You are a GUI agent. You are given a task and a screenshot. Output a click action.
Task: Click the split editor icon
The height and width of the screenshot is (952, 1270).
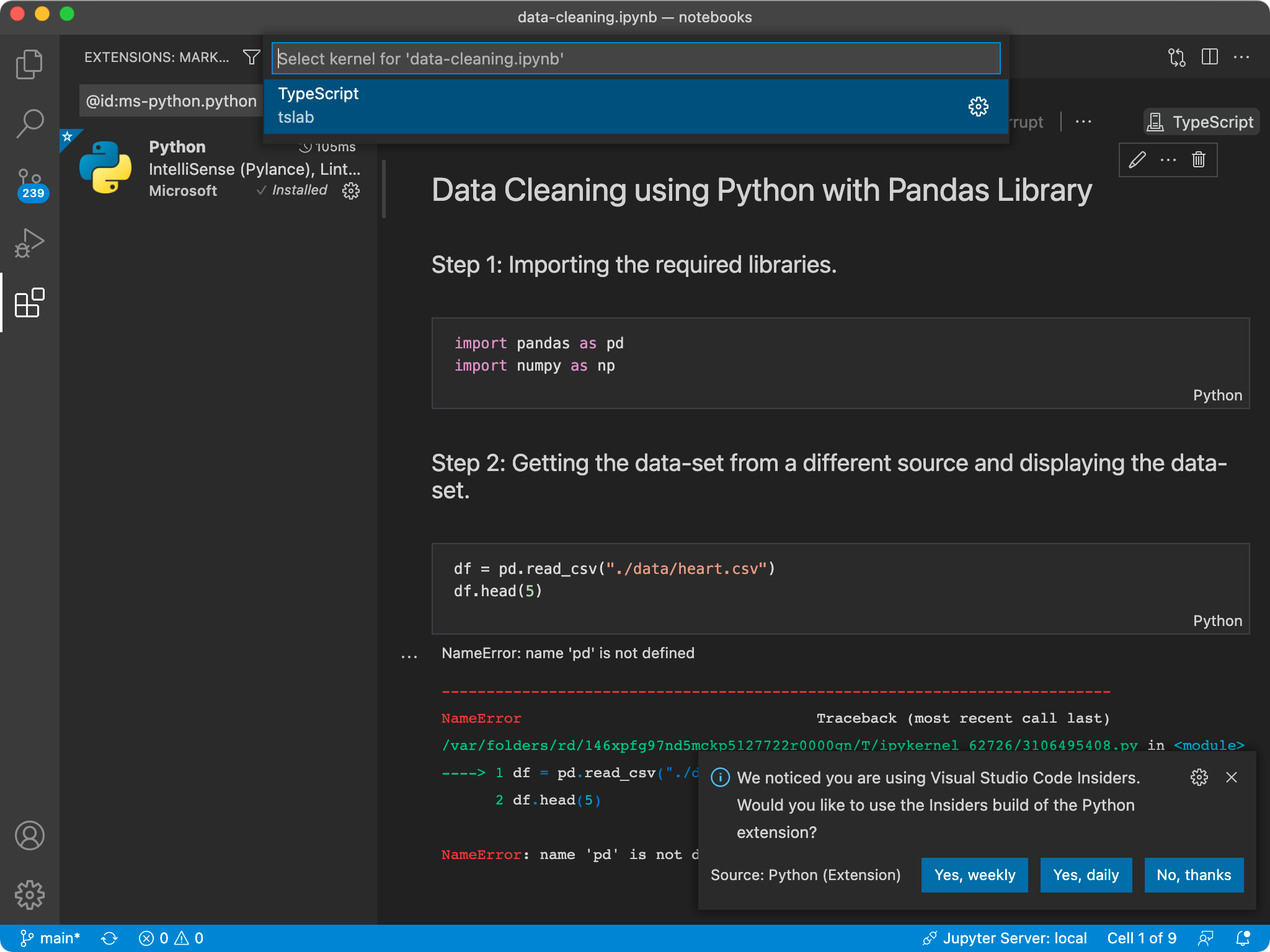click(x=1209, y=57)
